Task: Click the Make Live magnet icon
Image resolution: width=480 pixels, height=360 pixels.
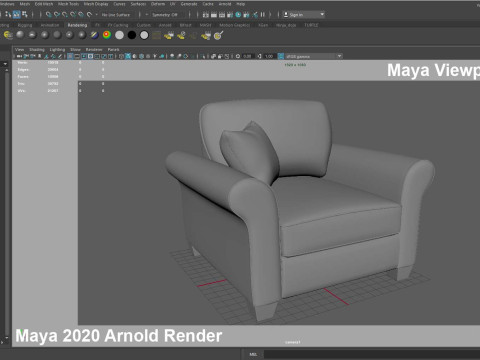Action: (x=89, y=15)
